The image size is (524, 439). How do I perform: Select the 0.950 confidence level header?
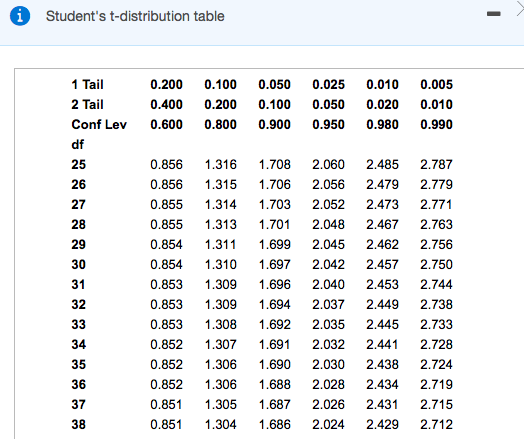point(328,125)
